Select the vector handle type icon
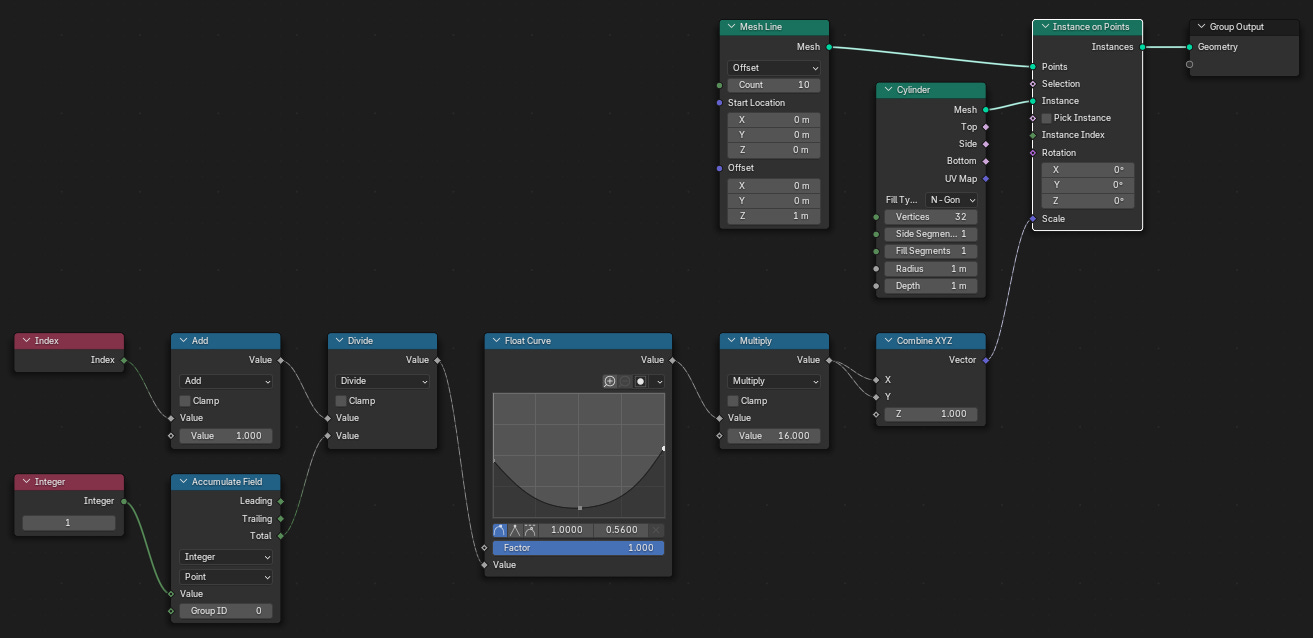The width and height of the screenshot is (1313, 638). coord(515,530)
